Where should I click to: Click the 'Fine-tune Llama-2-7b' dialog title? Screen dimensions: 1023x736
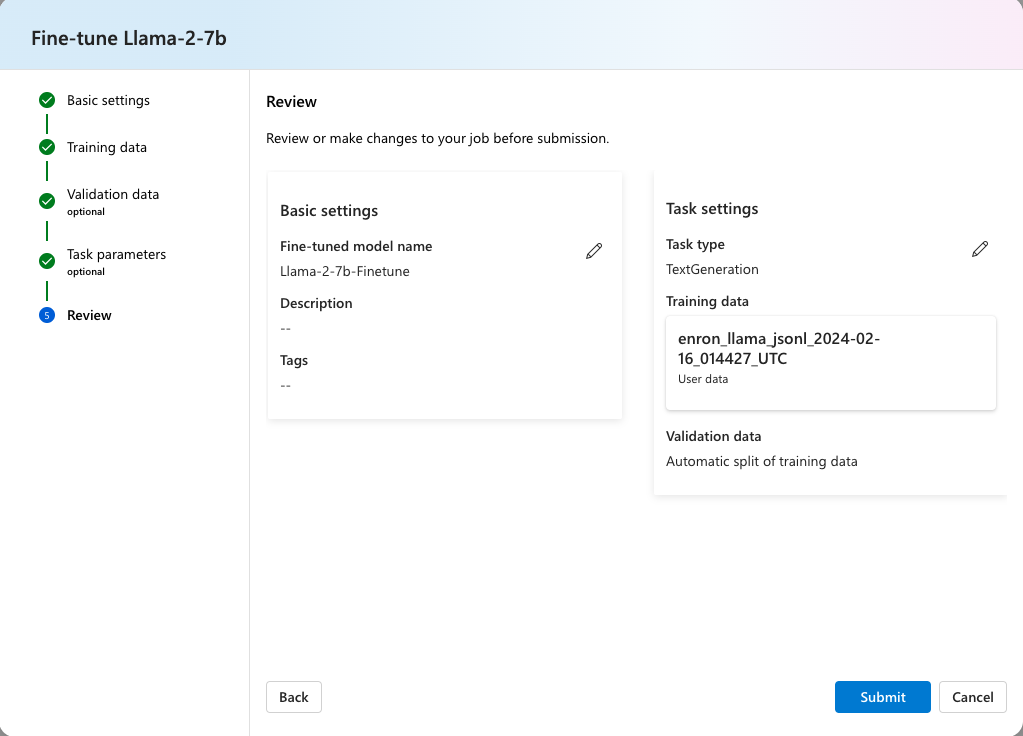pyautogui.click(x=129, y=38)
